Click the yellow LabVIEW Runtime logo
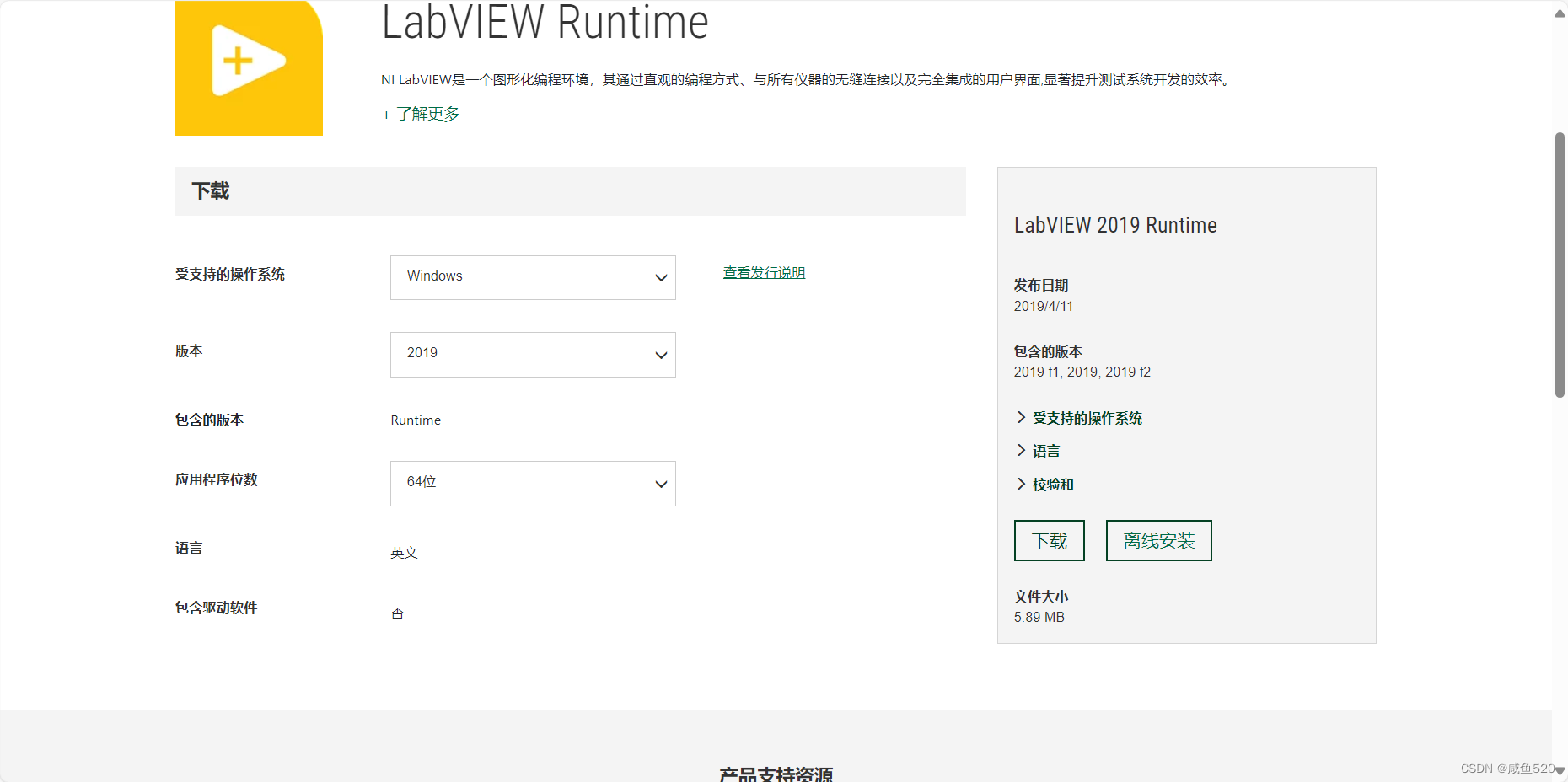The height and width of the screenshot is (782, 1568). (x=249, y=67)
